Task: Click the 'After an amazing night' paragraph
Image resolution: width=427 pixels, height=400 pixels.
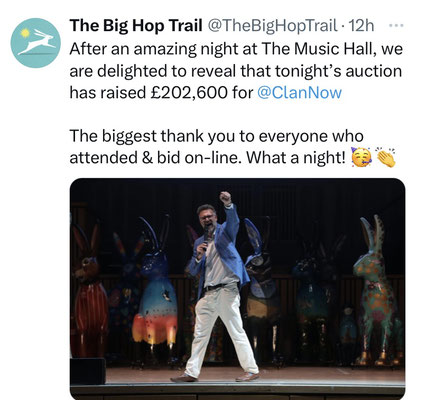Action: (236, 71)
